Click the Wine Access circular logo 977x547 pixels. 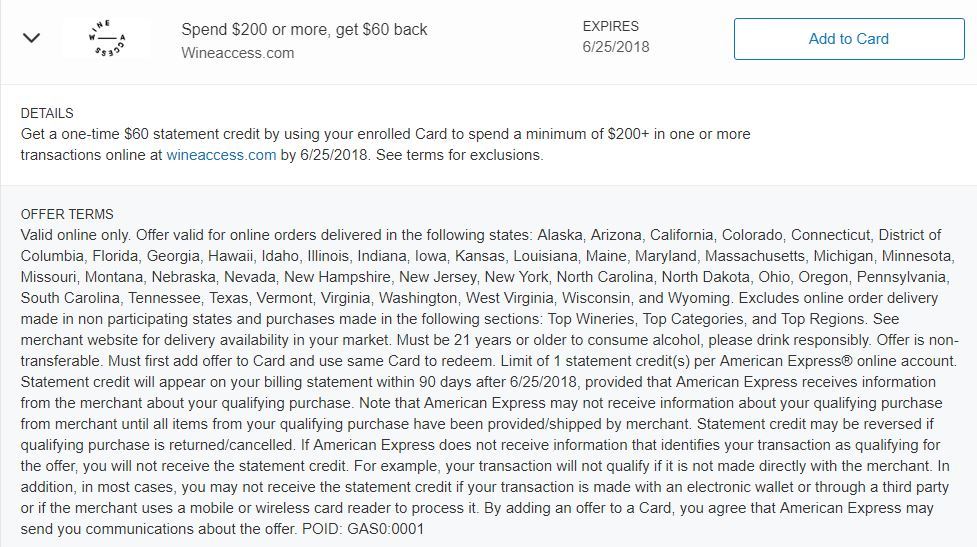pyautogui.click(x=107, y=38)
